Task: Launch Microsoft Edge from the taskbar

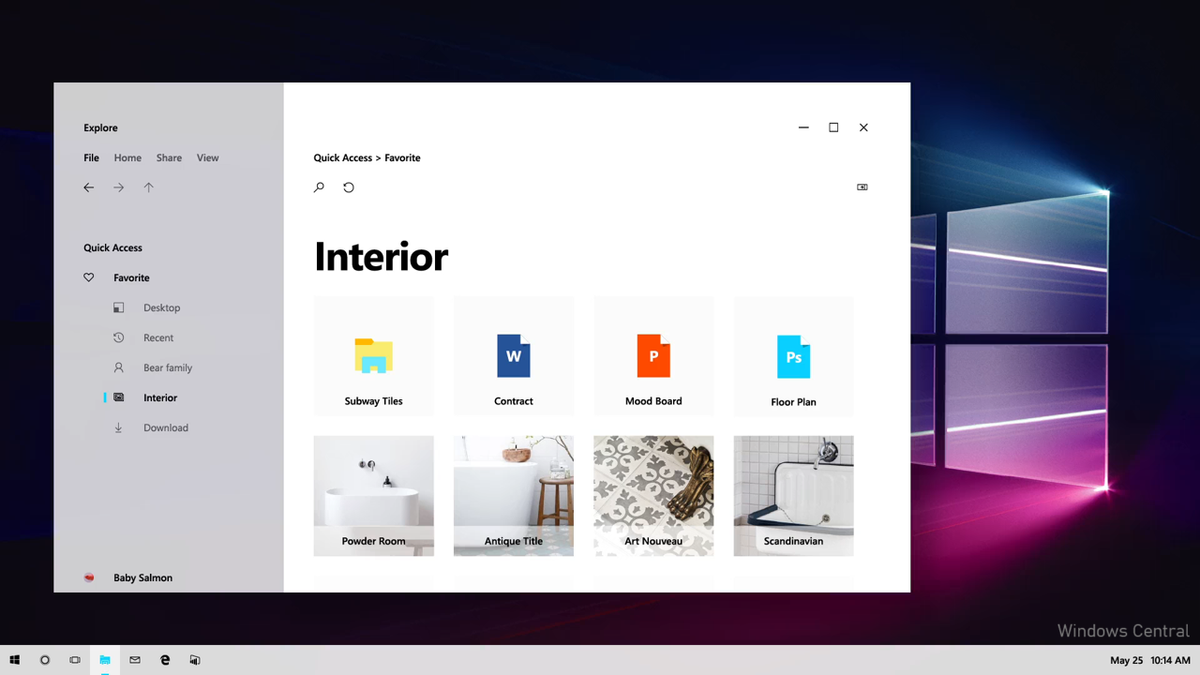Action: [165, 660]
